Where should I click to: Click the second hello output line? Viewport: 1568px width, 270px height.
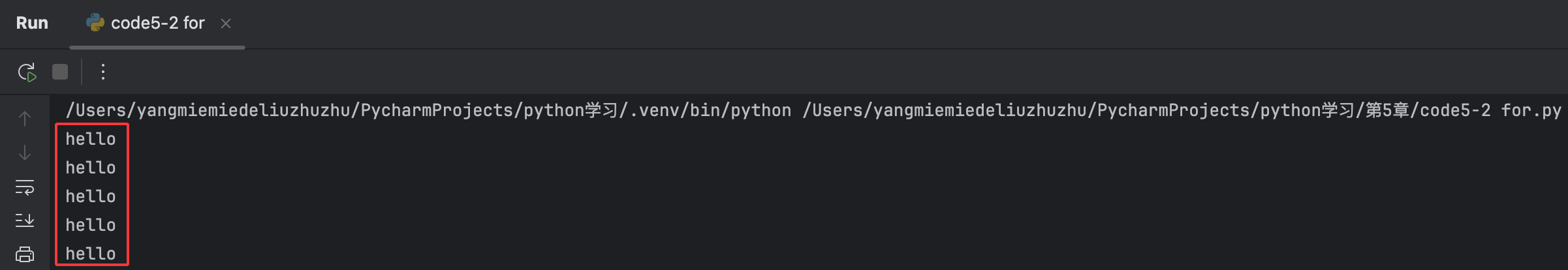(91, 168)
